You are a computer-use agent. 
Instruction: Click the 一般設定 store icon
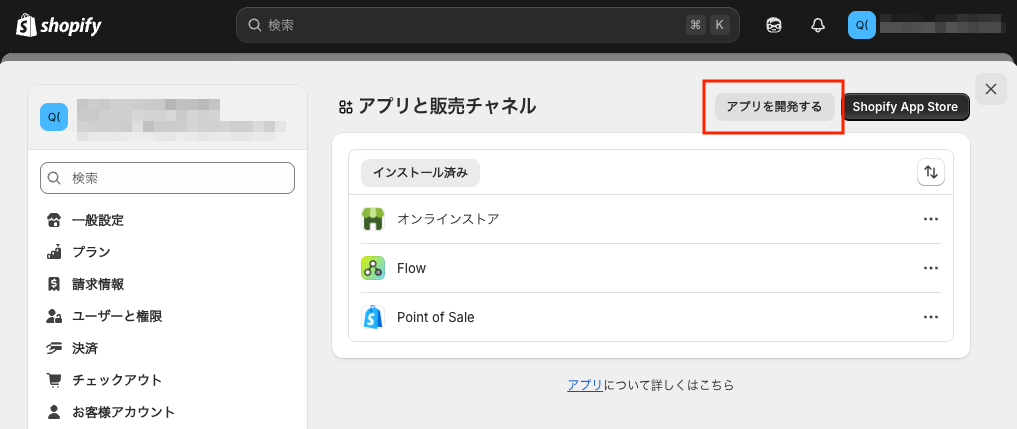pyautogui.click(x=54, y=220)
